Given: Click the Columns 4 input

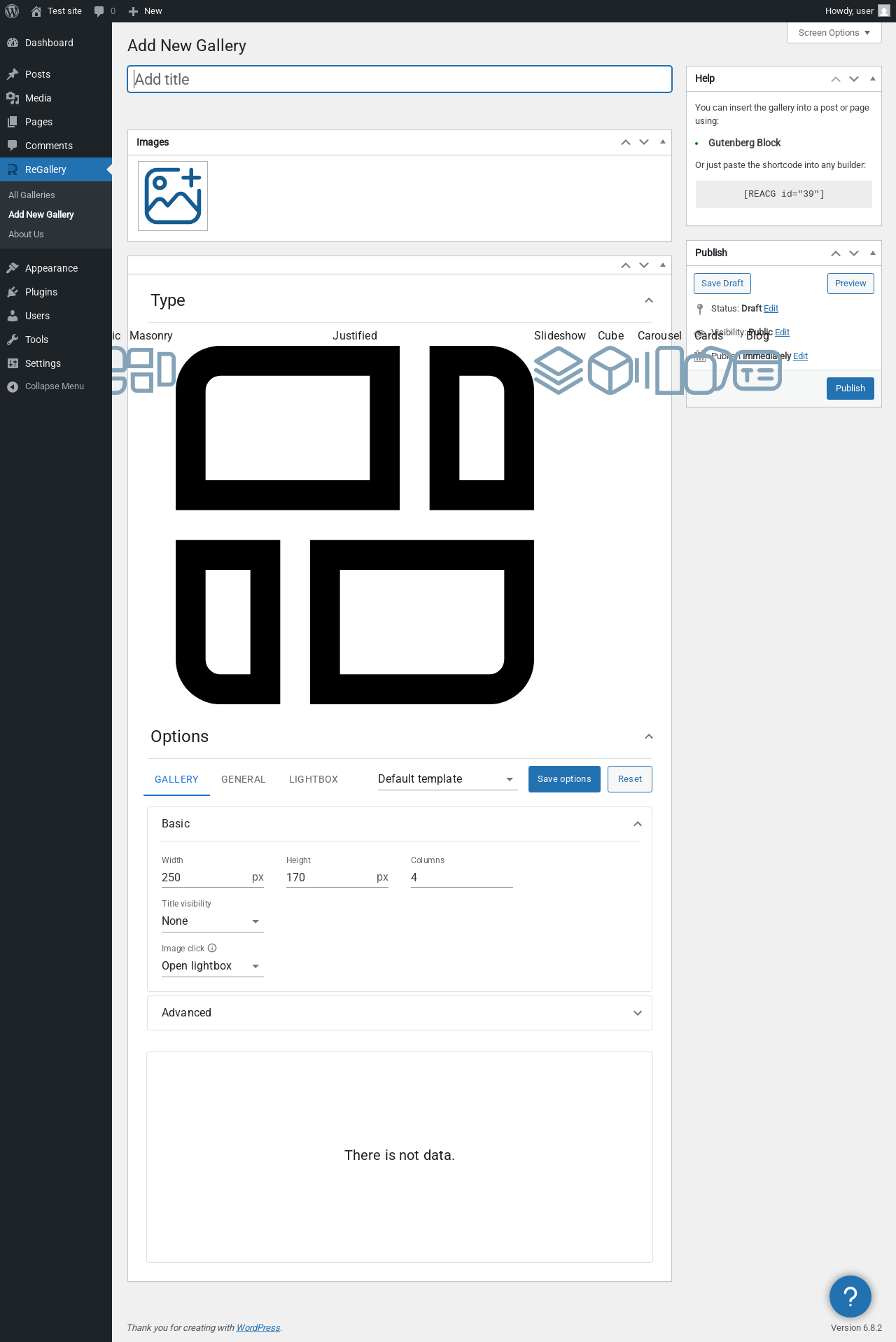Looking at the screenshot, I should [462, 878].
